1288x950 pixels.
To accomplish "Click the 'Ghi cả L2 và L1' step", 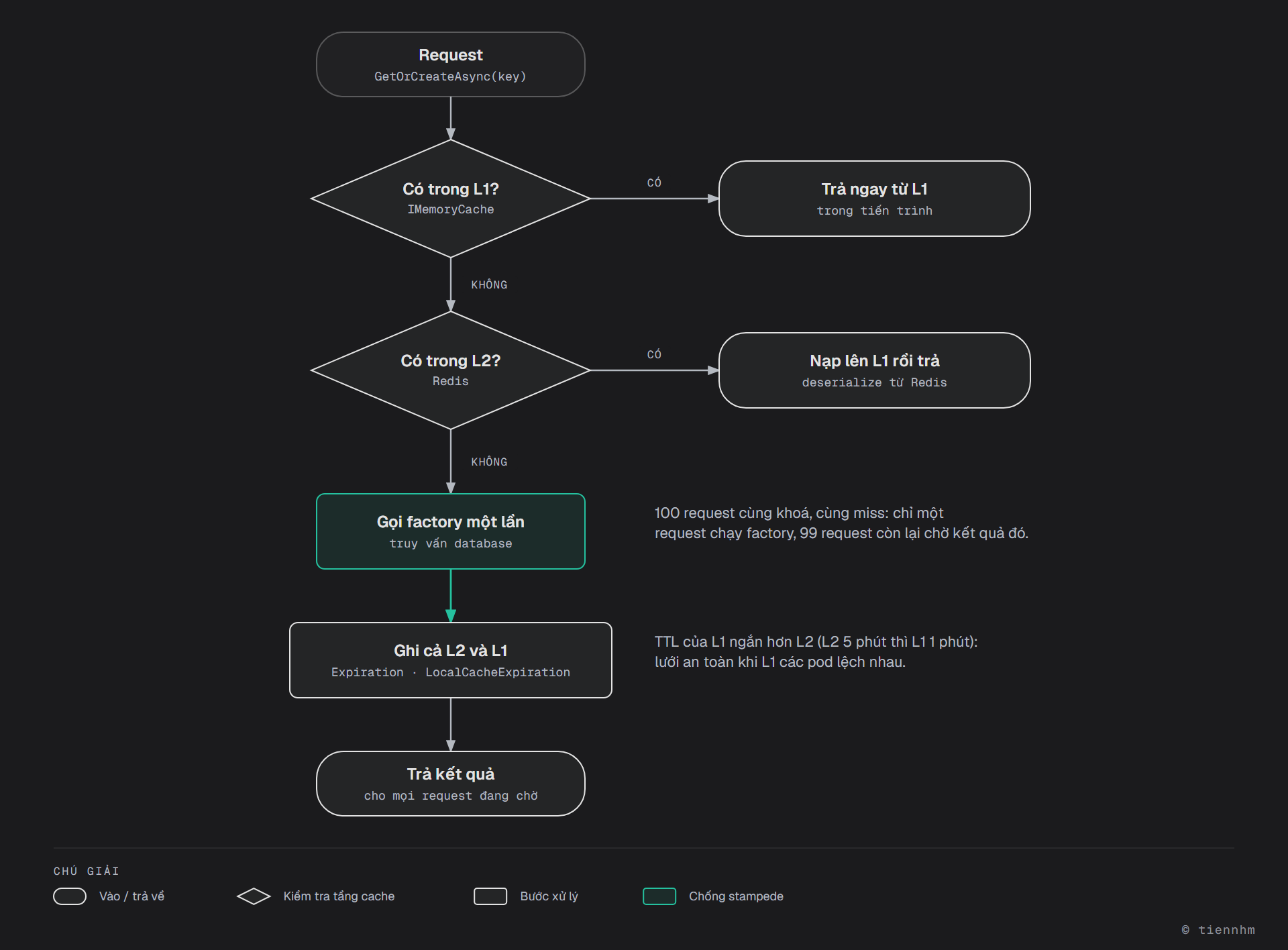I will [x=450, y=660].
